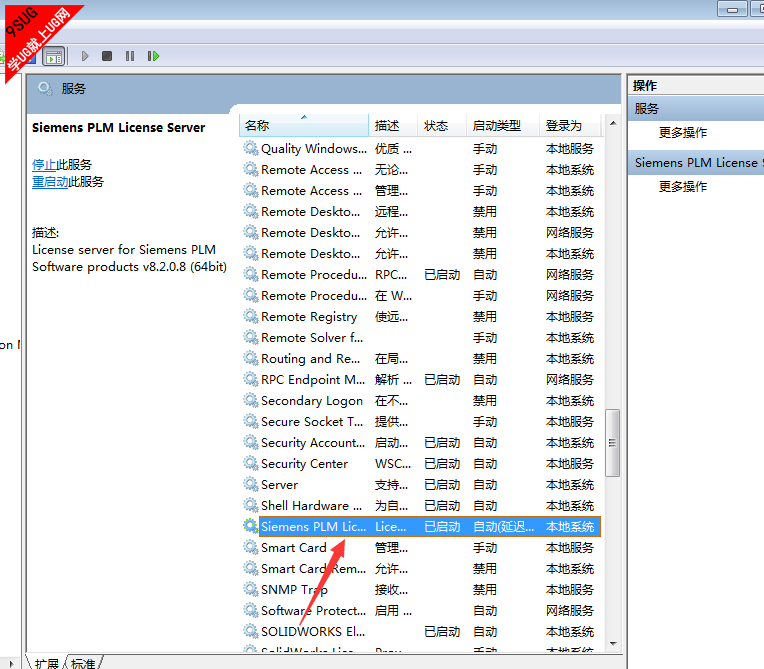This screenshot has width=764, height=669.
Task: Click the gear icon of Quality Windows service
Action: point(250,148)
